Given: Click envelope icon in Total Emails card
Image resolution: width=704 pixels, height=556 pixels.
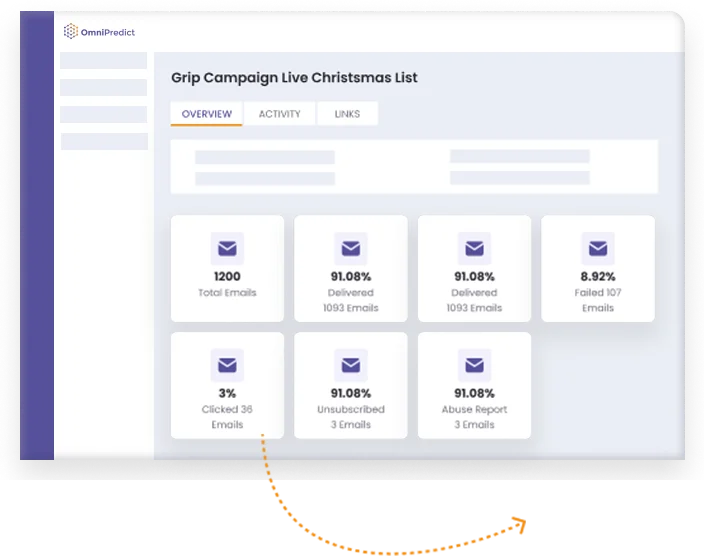Looking at the screenshot, I should click(x=227, y=248).
